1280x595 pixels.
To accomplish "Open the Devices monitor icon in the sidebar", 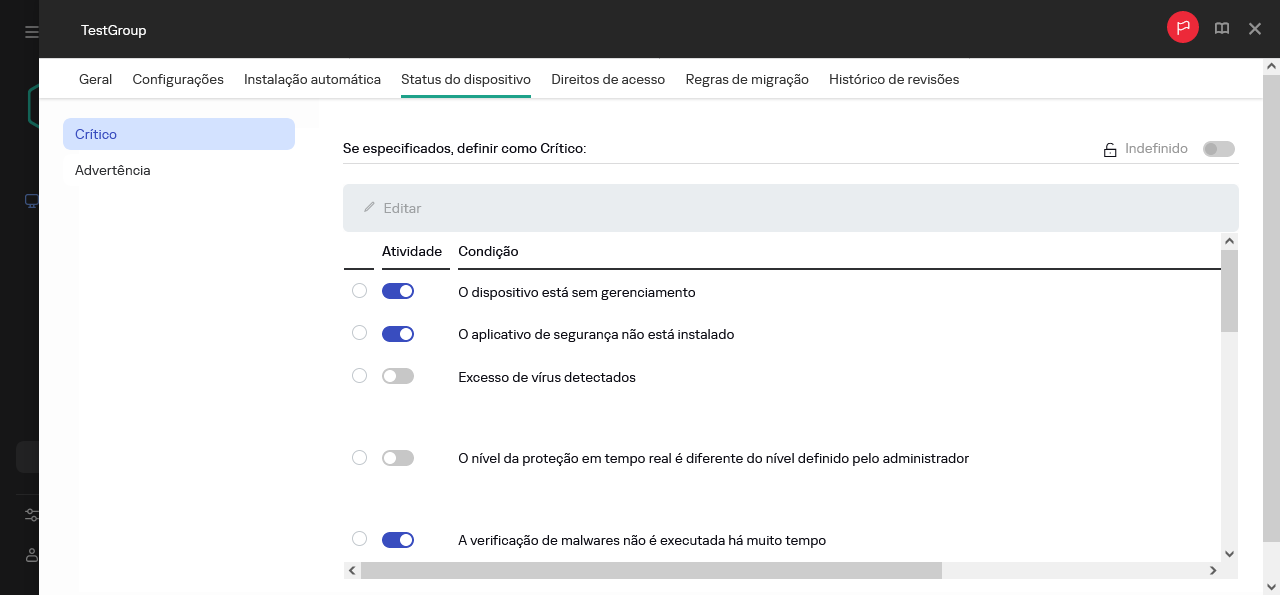I will click(x=30, y=200).
